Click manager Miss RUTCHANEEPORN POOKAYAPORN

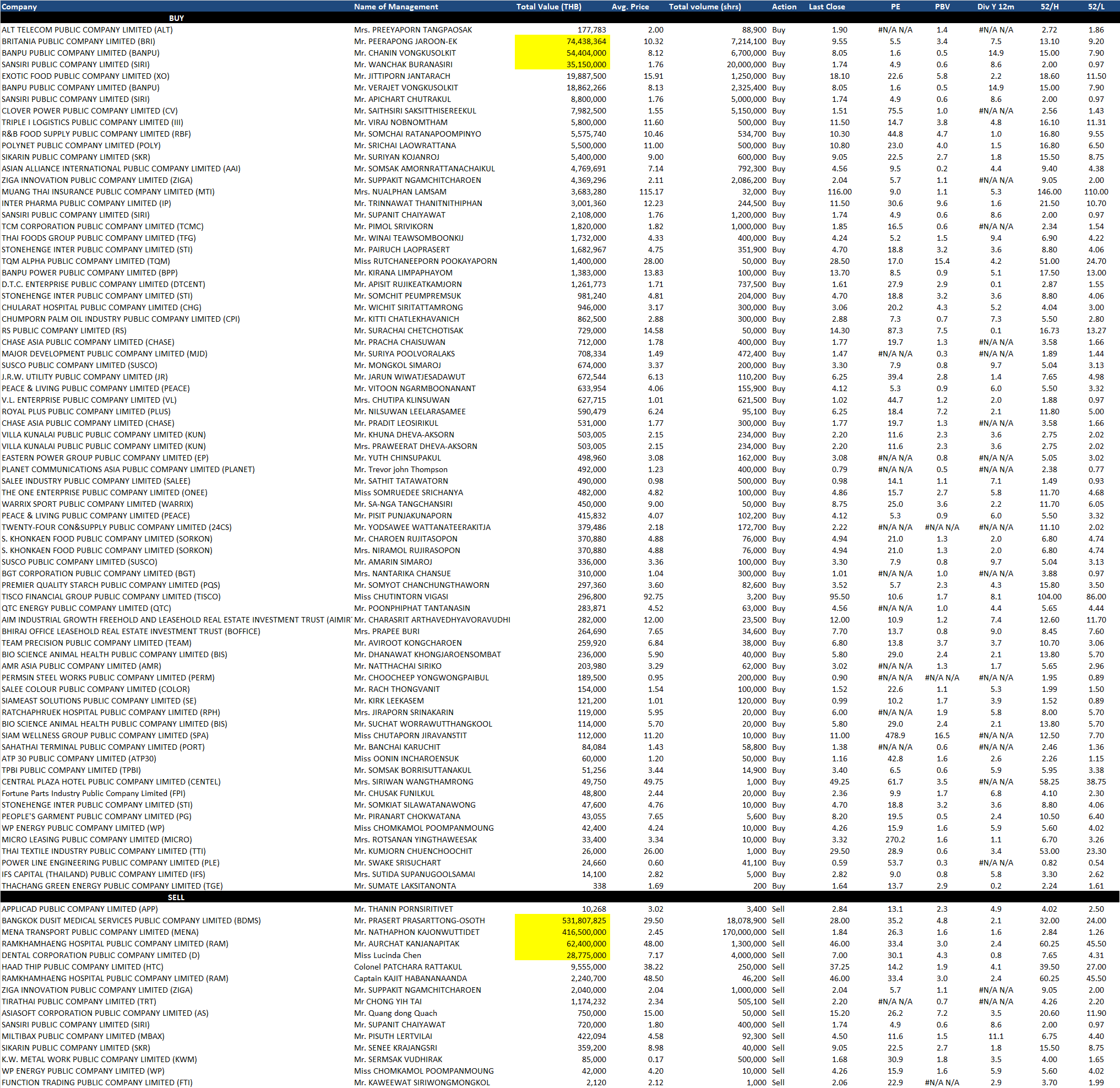click(x=426, y=261)
